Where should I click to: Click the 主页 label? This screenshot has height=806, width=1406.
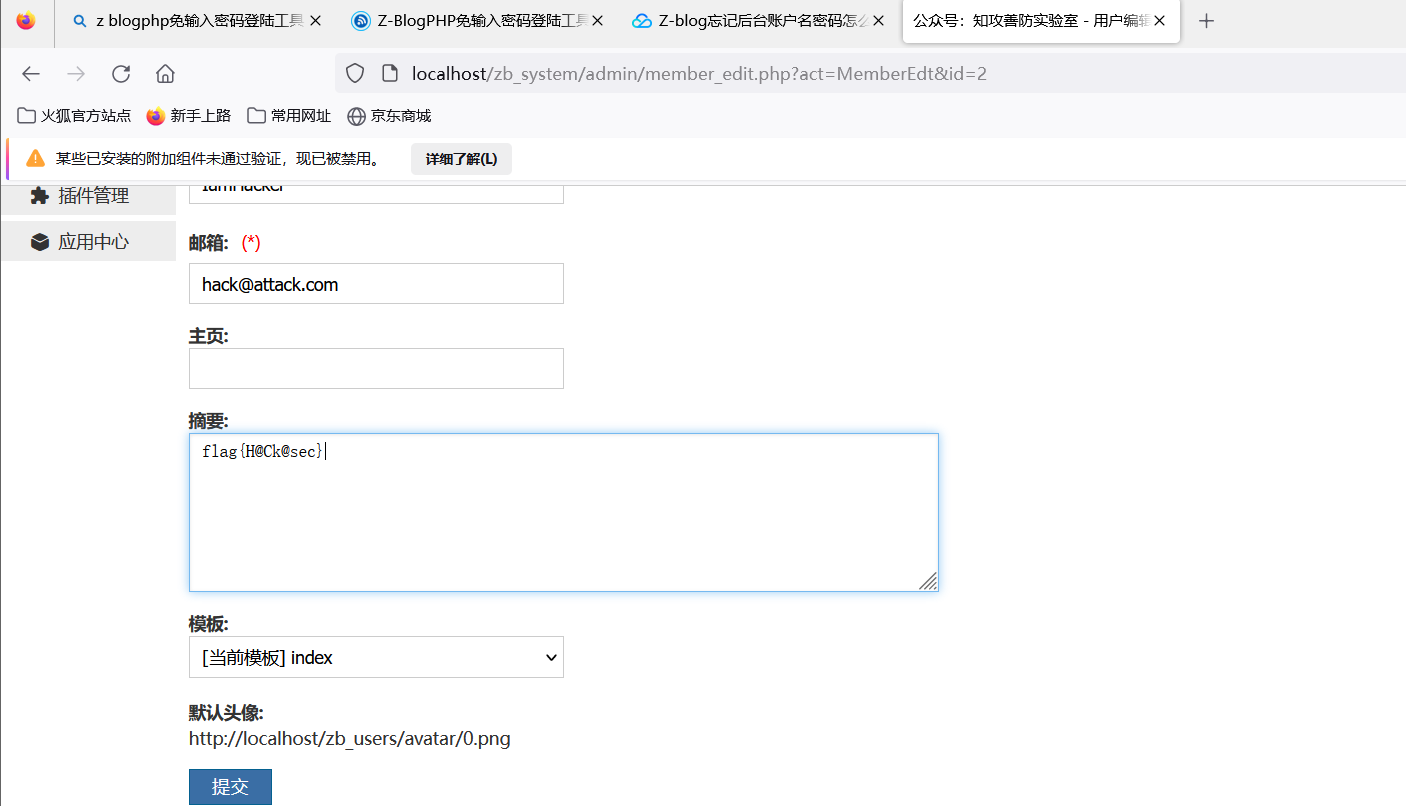click(x=209, y=337)
